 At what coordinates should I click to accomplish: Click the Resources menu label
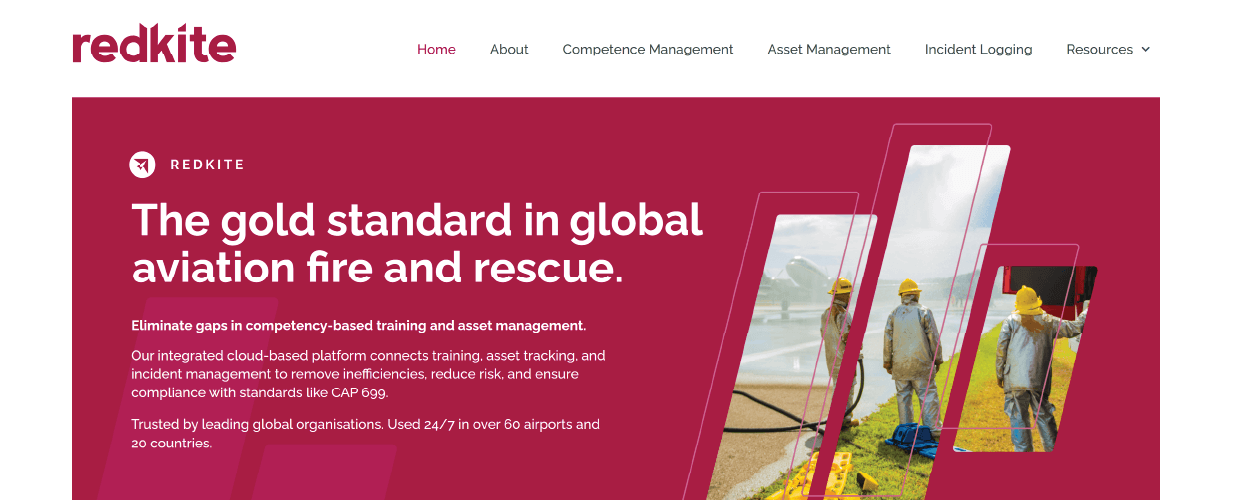coord(1099,49)
